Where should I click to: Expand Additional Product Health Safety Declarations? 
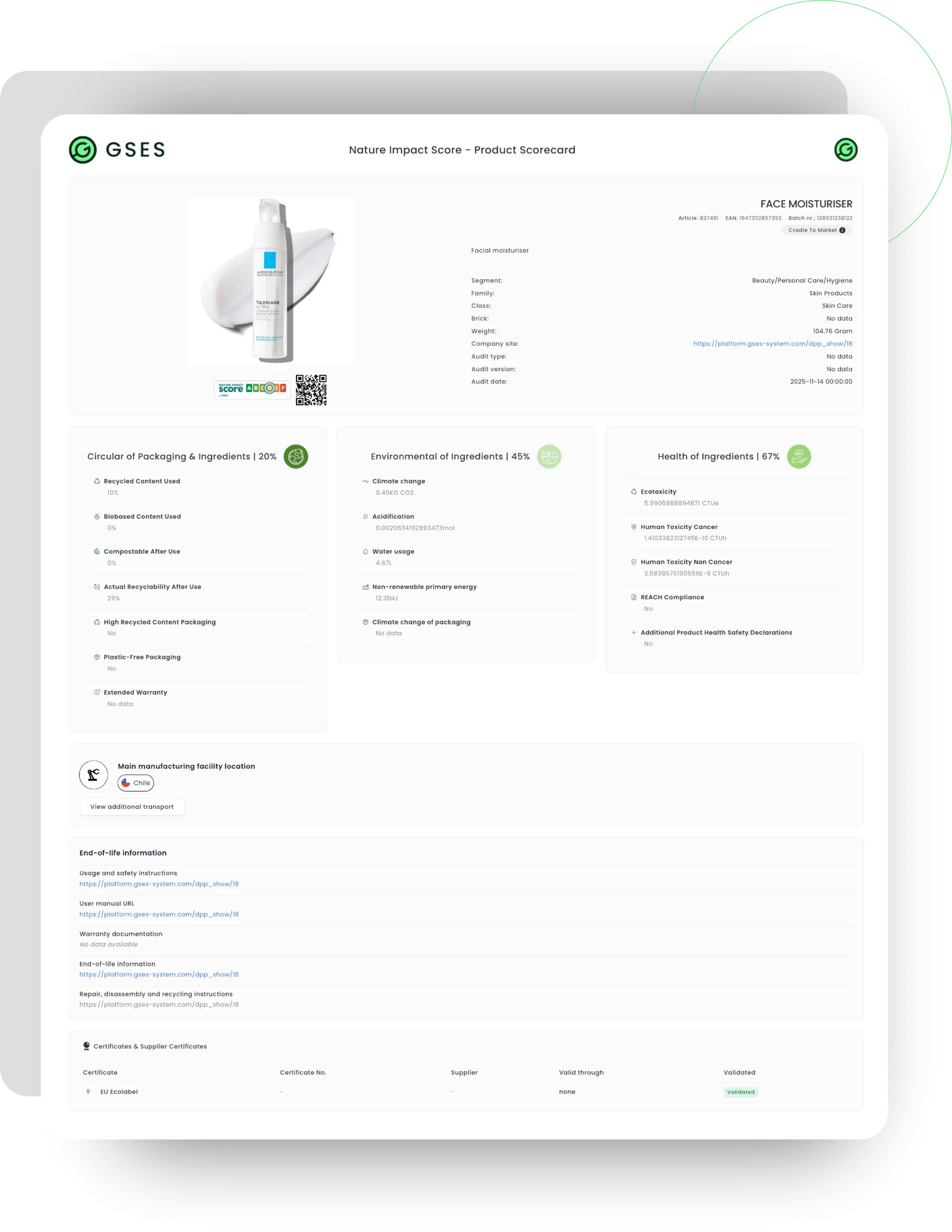pos(634,632)
